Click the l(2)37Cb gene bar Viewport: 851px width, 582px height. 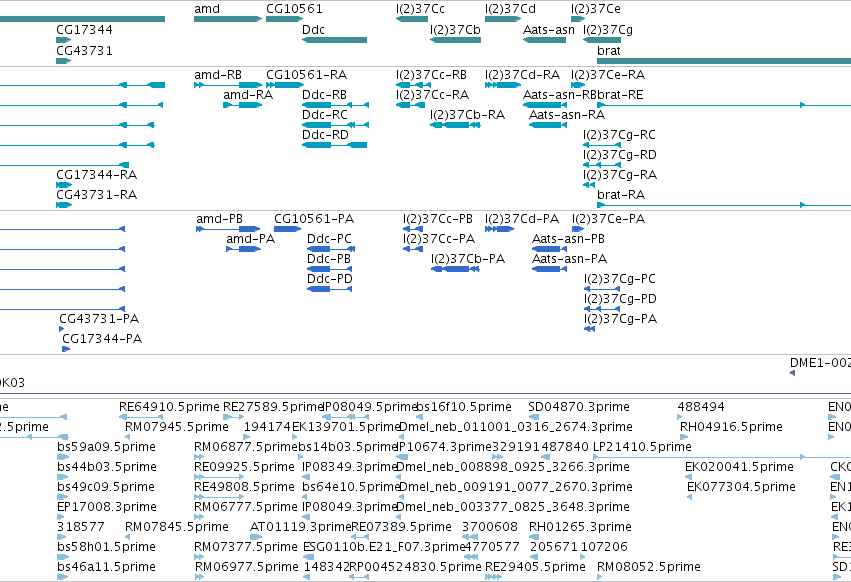click(455, 40)
